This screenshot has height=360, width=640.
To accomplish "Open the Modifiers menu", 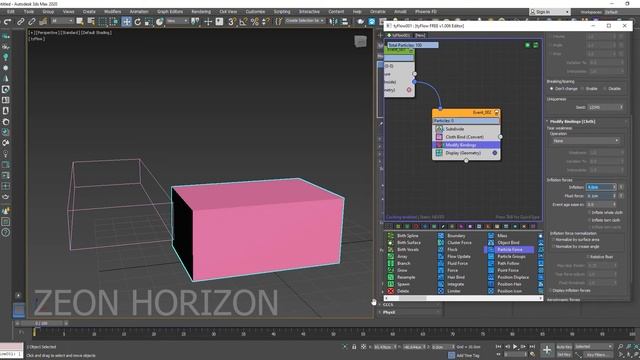I will tap(112, 12).
